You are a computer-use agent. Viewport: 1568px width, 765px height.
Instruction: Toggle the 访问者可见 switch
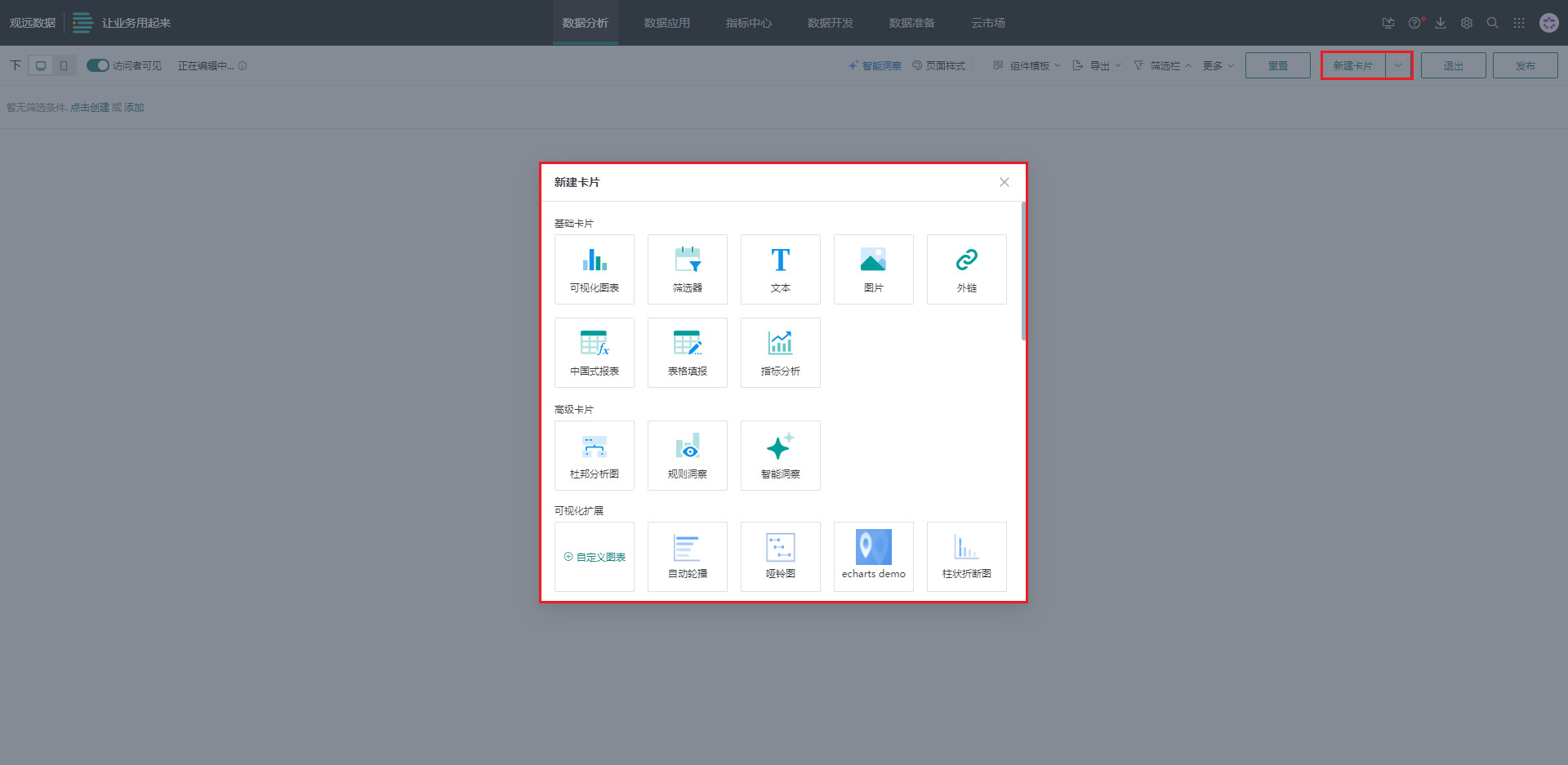98,65
